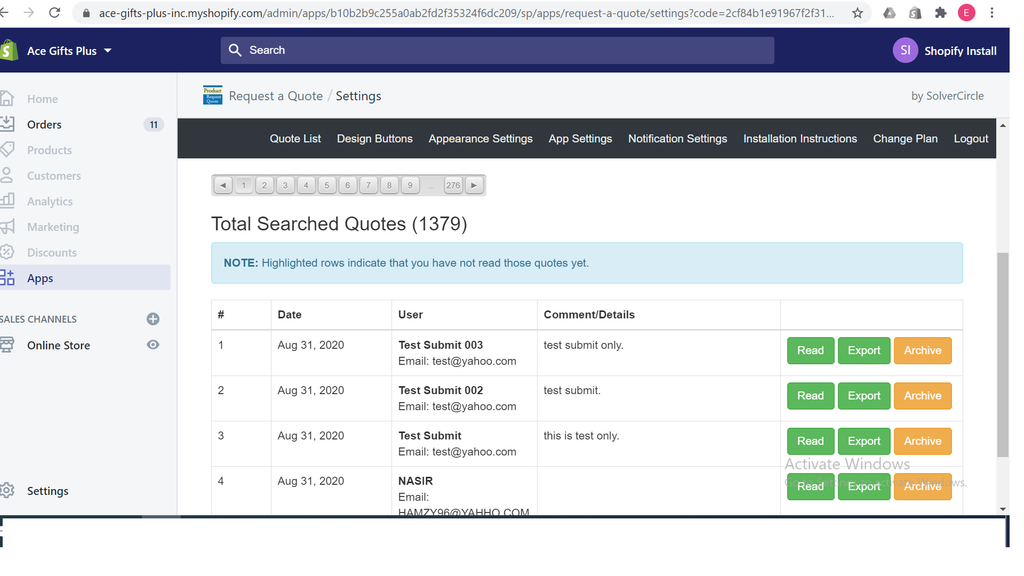Archive the Test Submit 002 quote
This screenshot has width=1024, height=576.
point(922,396)
